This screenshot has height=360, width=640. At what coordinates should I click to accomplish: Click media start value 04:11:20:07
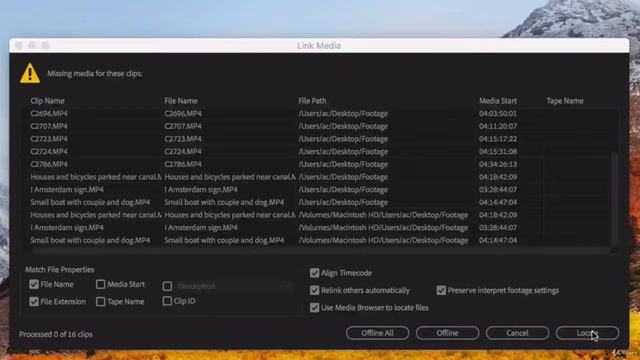coord(498,126)
